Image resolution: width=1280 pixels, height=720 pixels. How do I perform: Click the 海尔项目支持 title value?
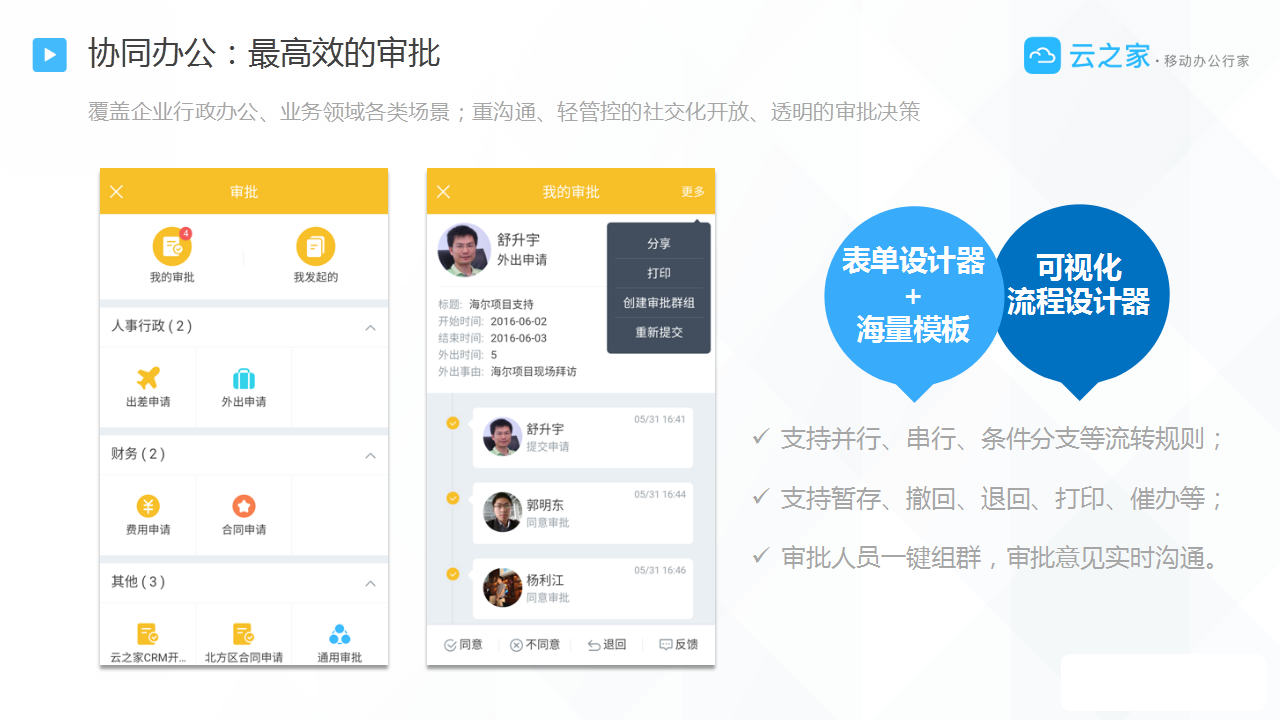501,304
